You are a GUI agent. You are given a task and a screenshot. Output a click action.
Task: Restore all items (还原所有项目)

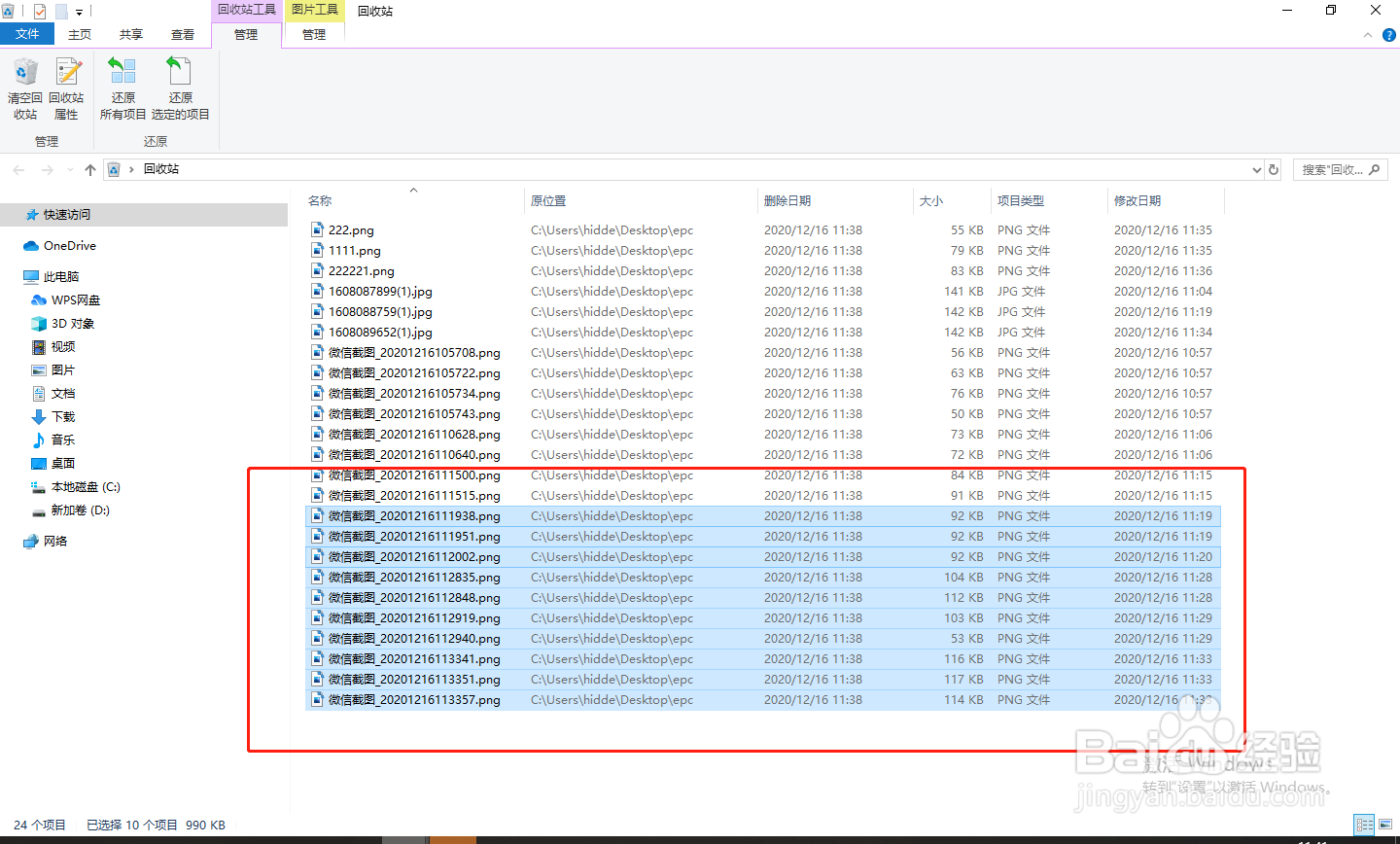122,88
